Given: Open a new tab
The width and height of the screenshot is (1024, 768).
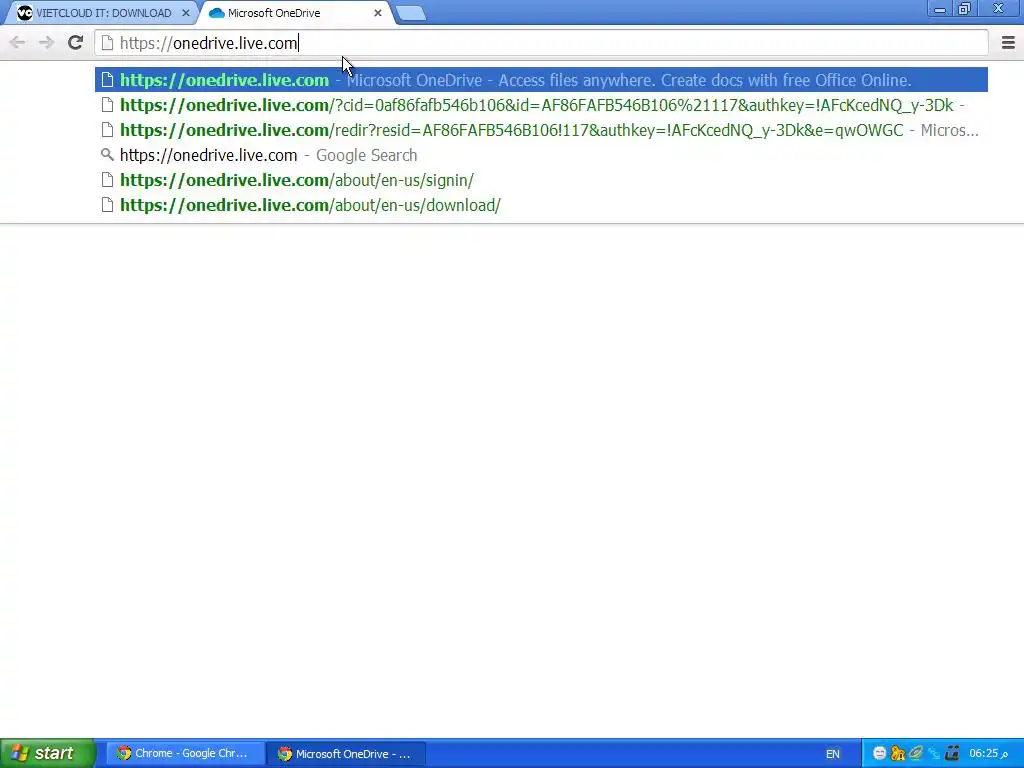Looking at the screenshot, I should pyautogui.click(x=411, y=13).
